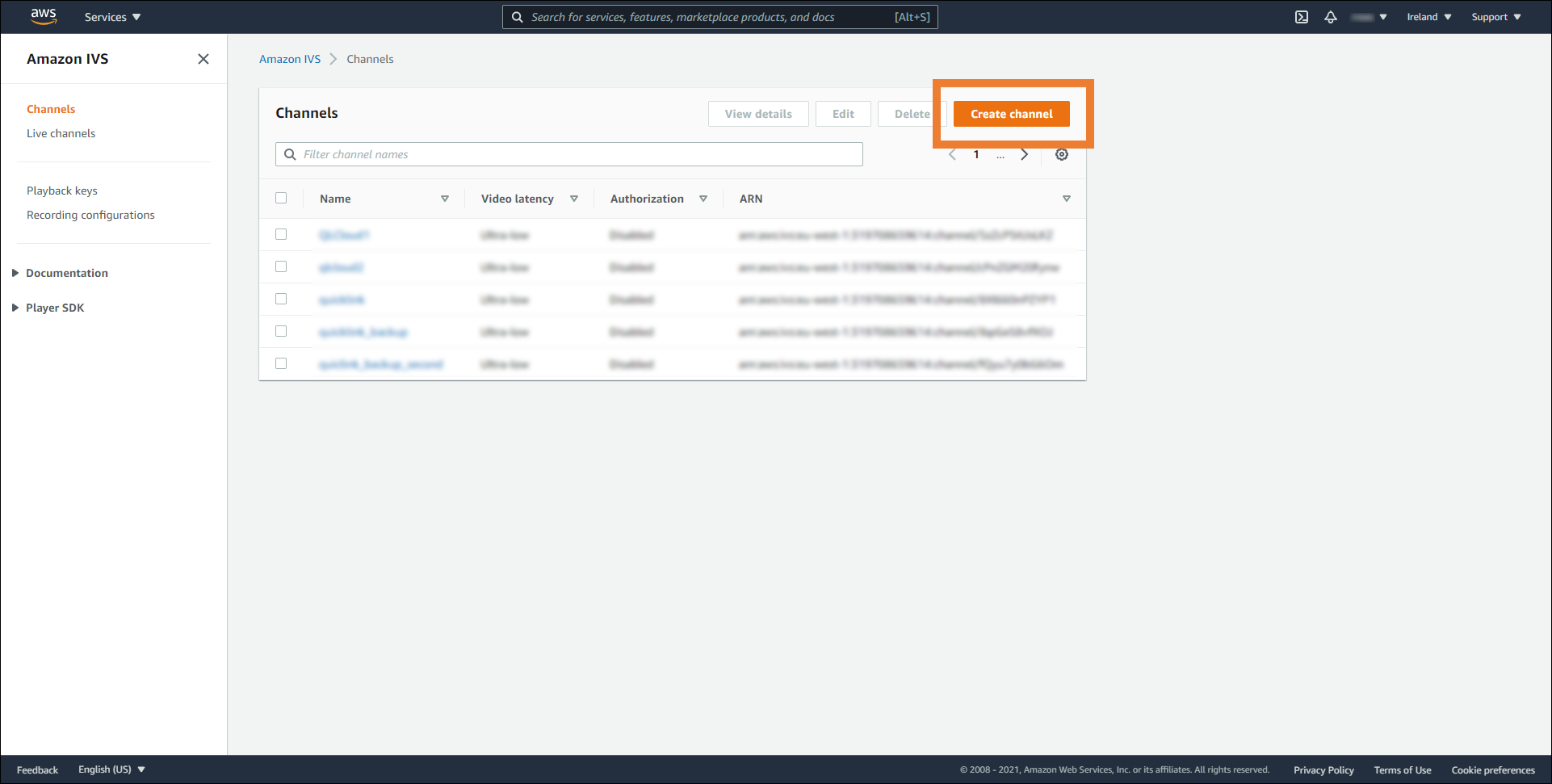Click the Delete button
The height and width of the screenshot is (784, 1552).
coord(912,114)
